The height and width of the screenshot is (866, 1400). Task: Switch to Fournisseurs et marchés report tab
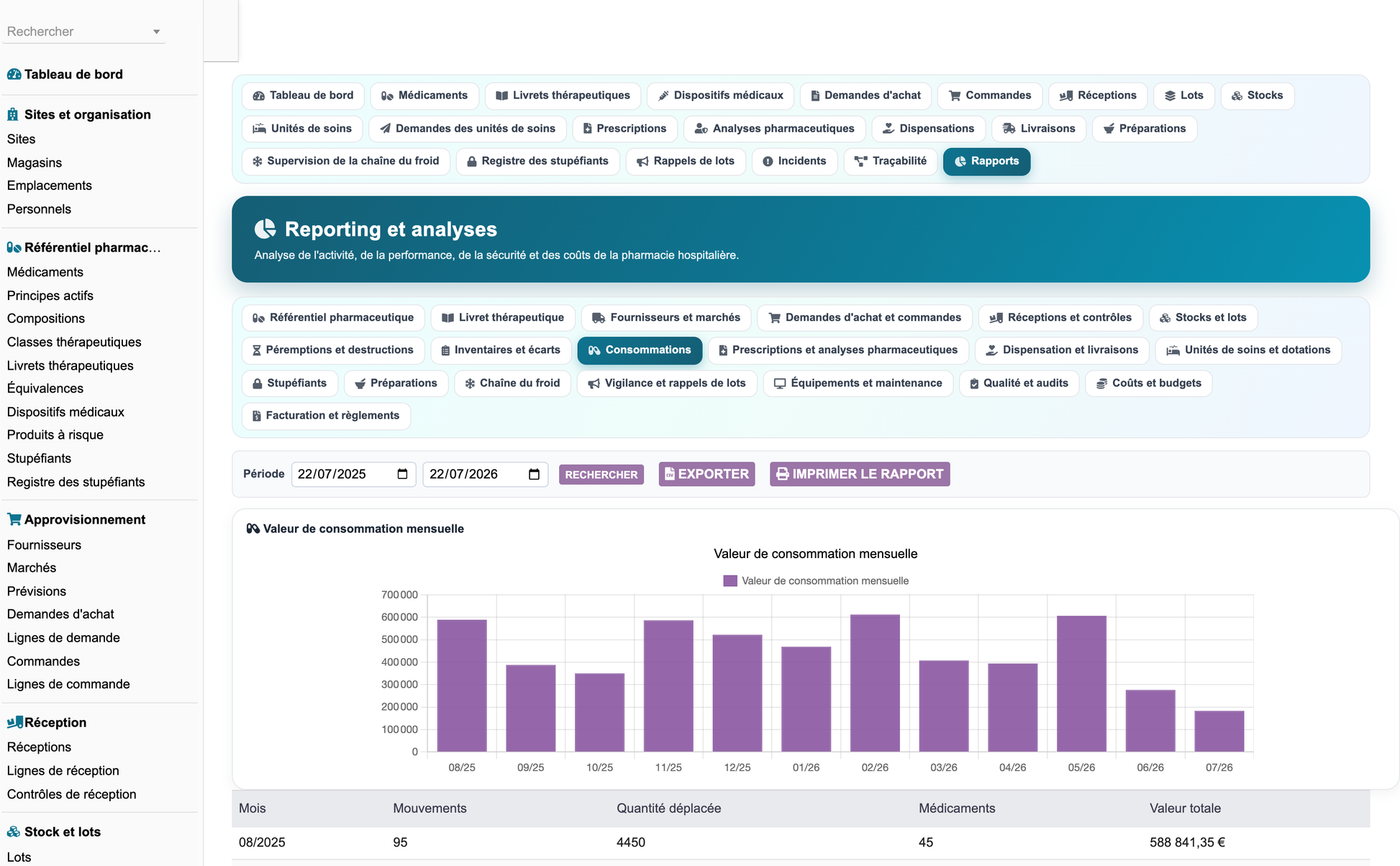click(666, 318)
